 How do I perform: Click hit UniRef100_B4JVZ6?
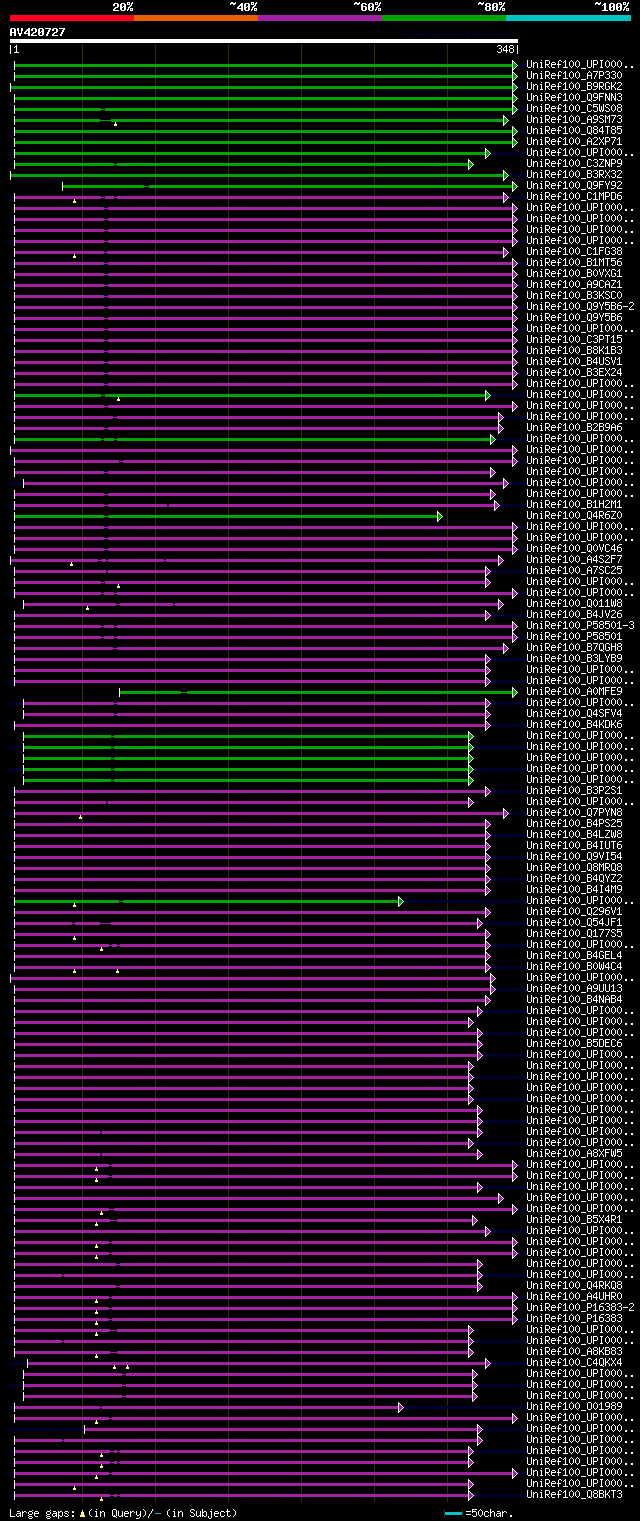[574, 614]
